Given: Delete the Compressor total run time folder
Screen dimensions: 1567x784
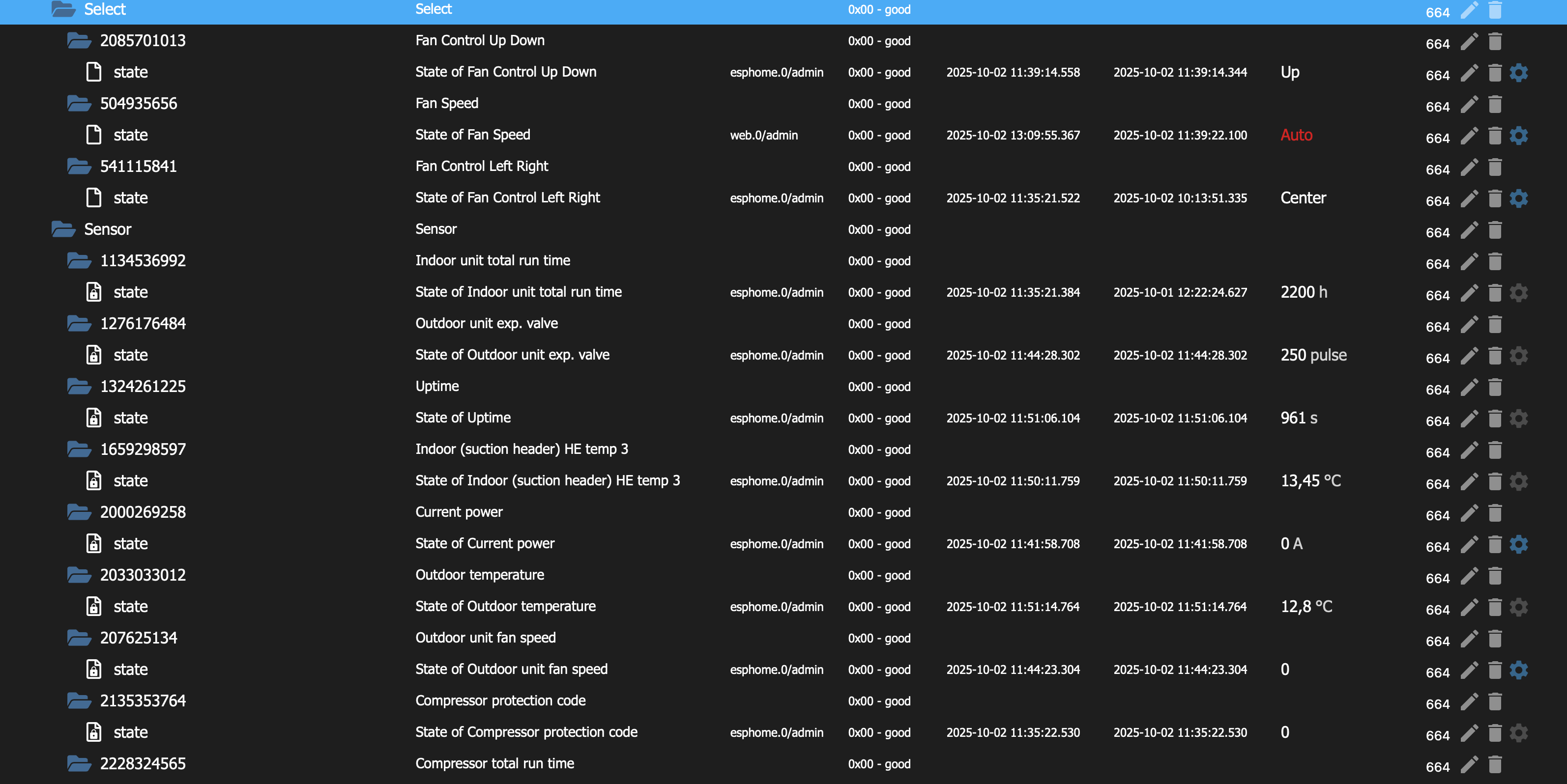Looking at the screenshot, I should [1495, 764].
